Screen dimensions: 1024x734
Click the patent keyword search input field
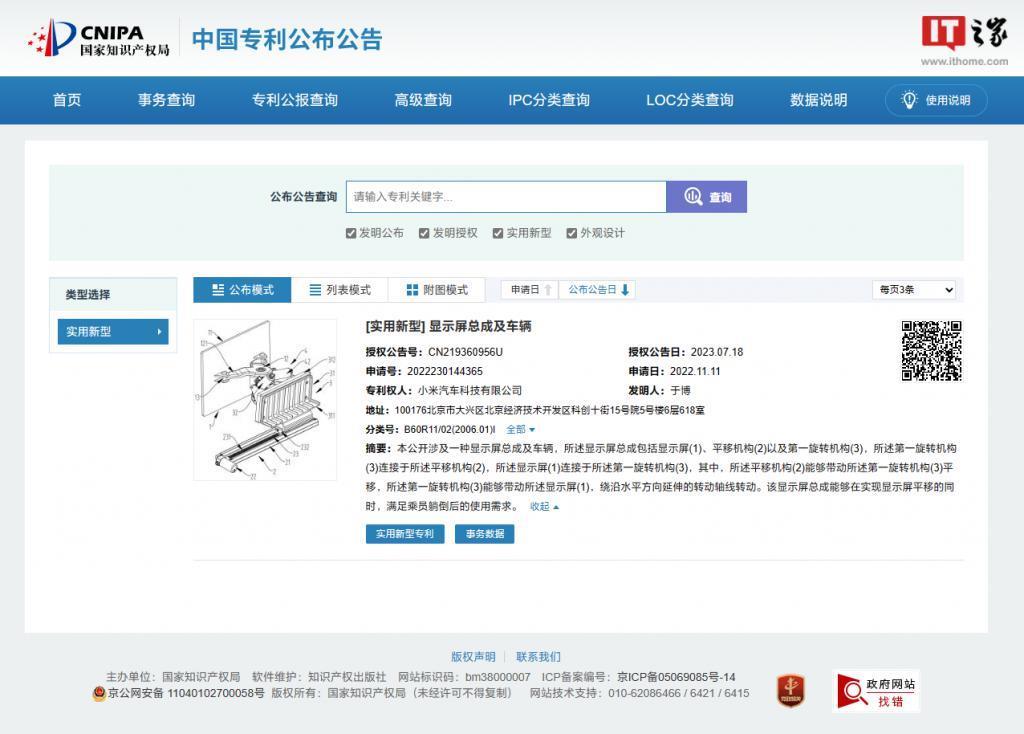(x=505, y=197)
